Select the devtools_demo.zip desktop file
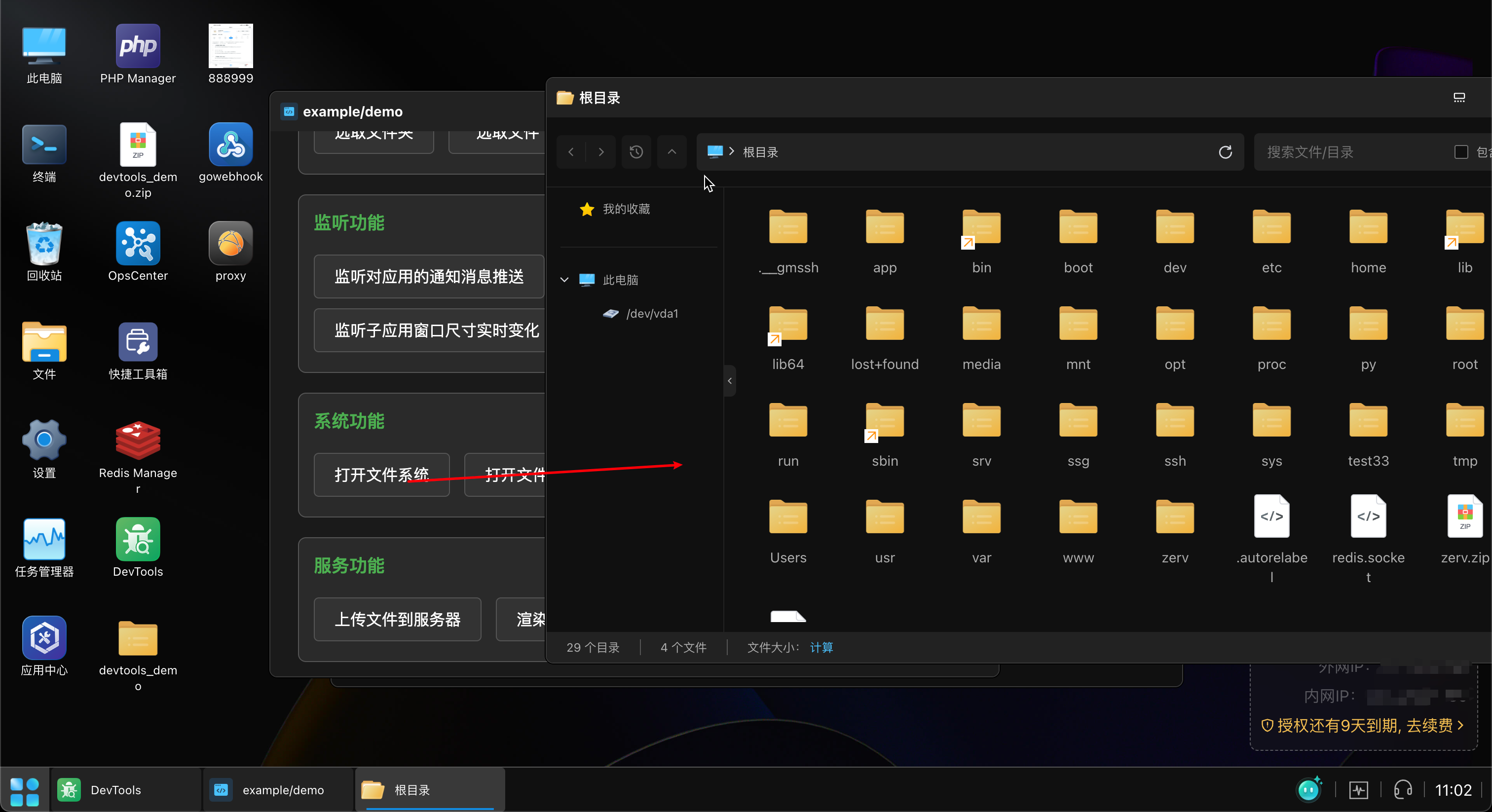The image size is (1492, 812). (x=138, y=160)
